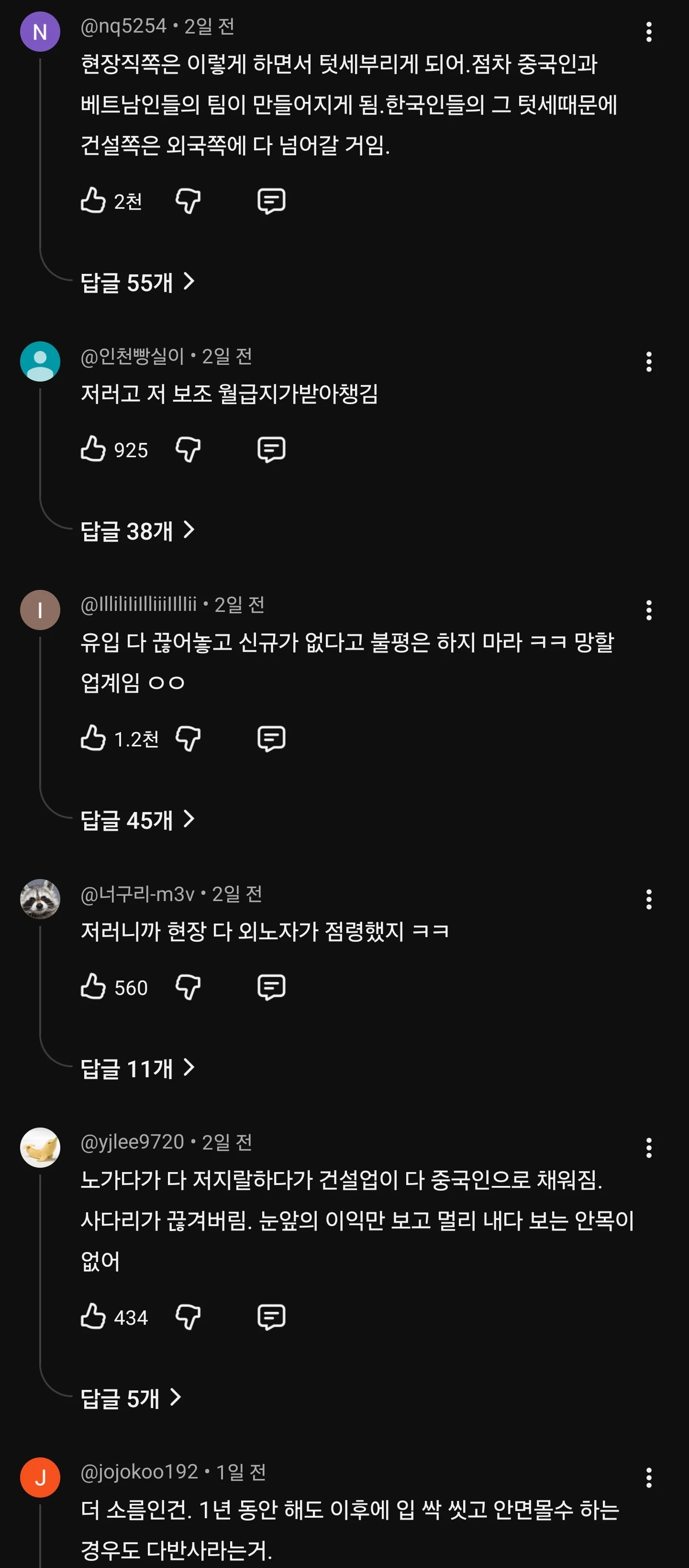Open more options for @jojokoo192's comment
The height and width of the screenshot is (1568, 689).
pyautogui.click(x=649, y=1478)
